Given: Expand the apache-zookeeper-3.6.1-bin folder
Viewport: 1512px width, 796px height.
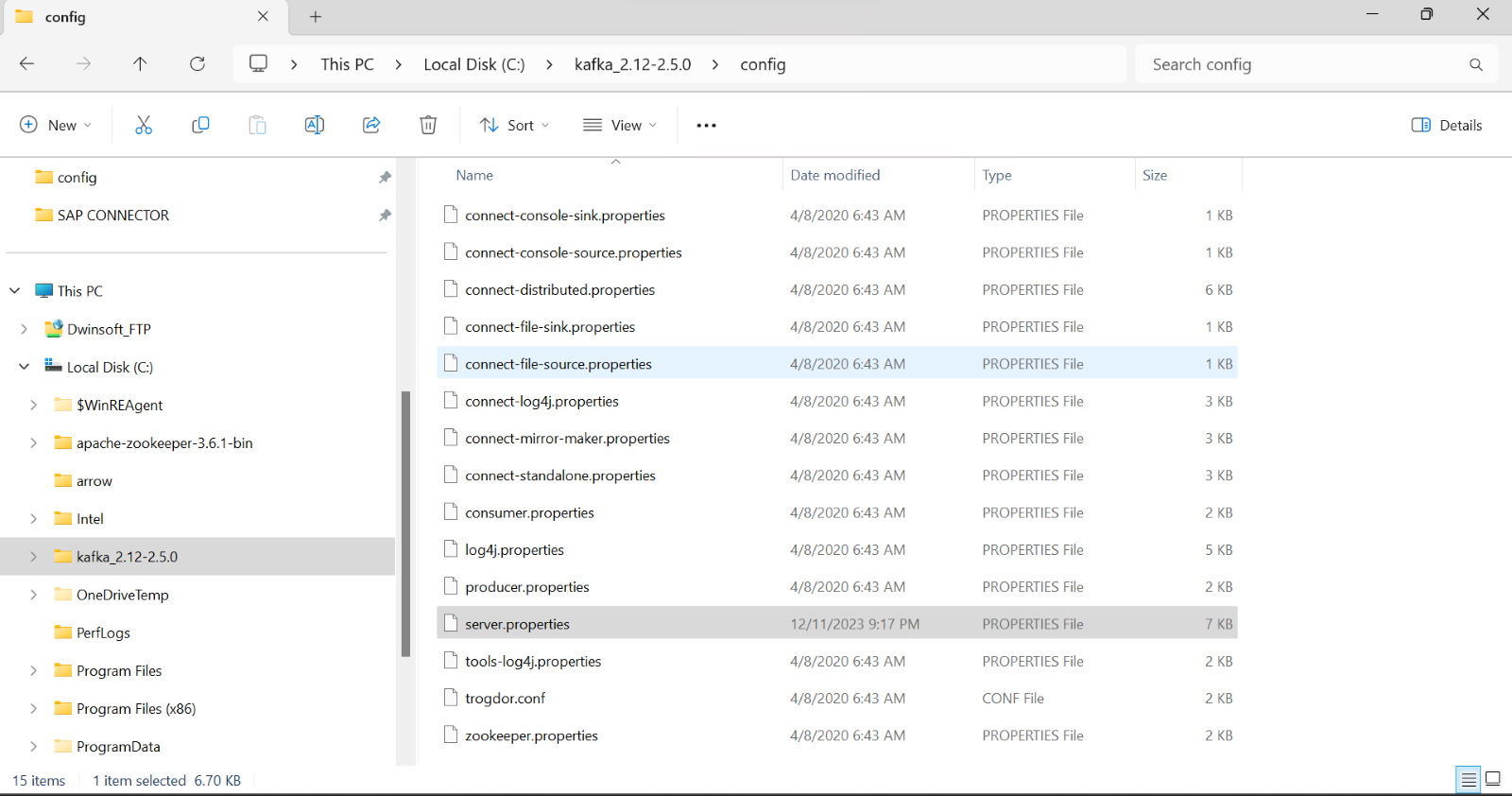Looking at the screenshot, I should click(34, 443).
